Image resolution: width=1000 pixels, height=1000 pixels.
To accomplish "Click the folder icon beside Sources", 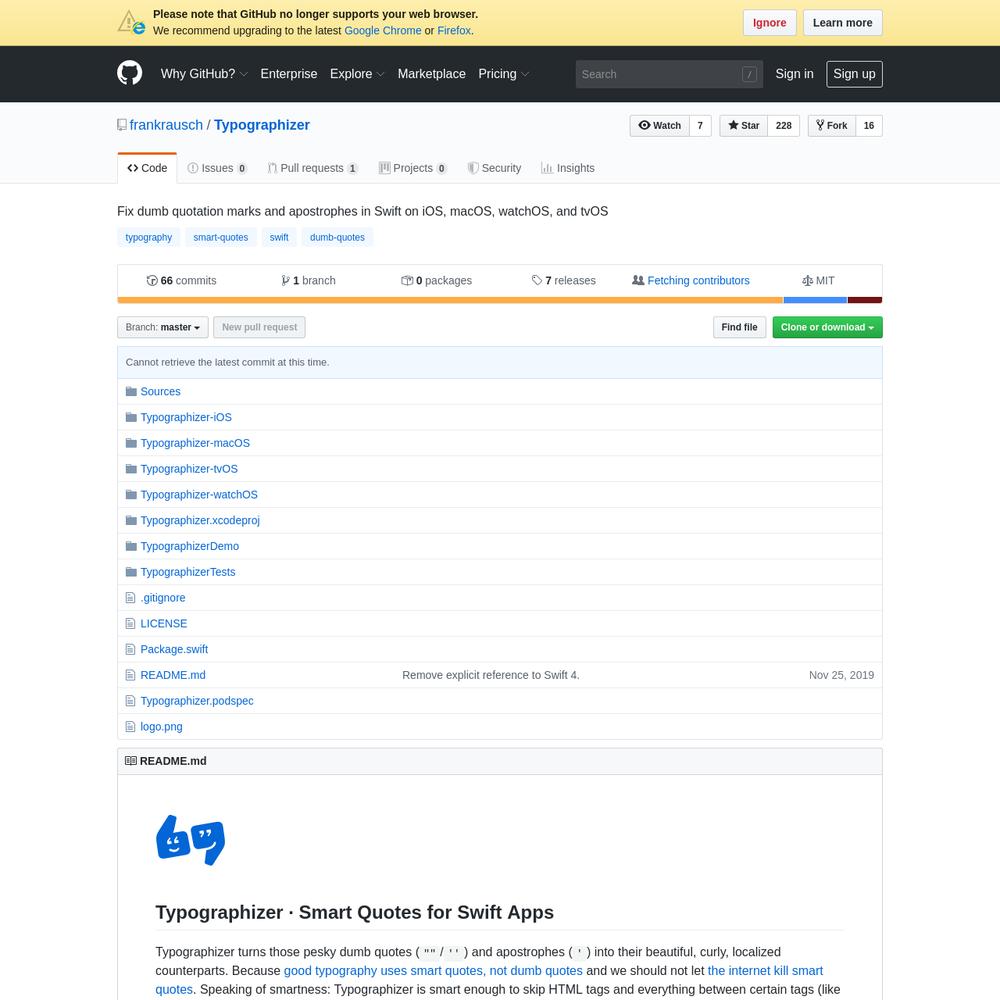I will pos(131,391).
